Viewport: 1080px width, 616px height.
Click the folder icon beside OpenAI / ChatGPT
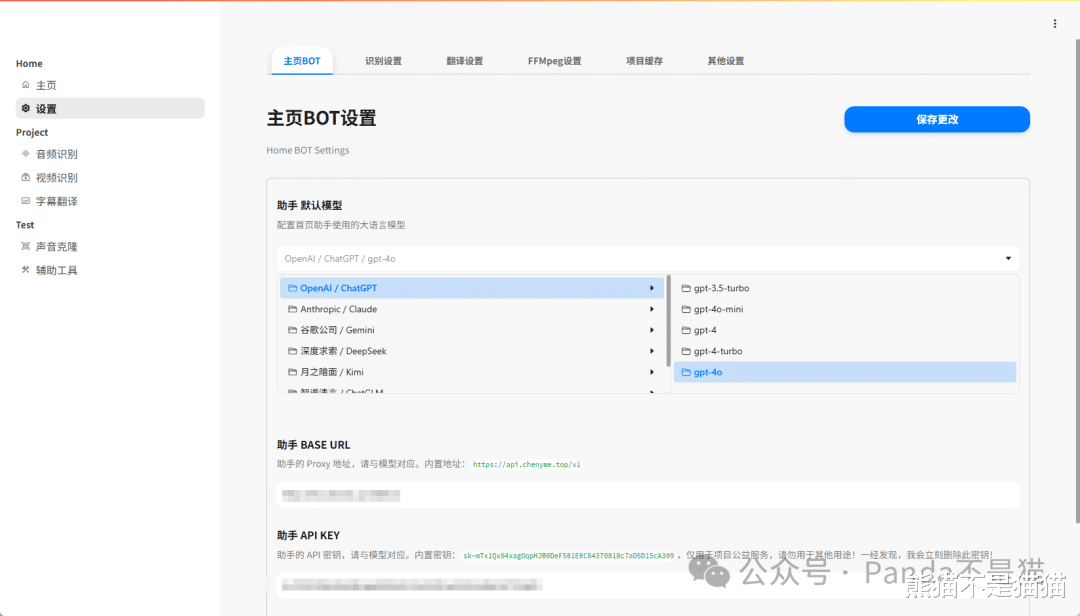293,288
